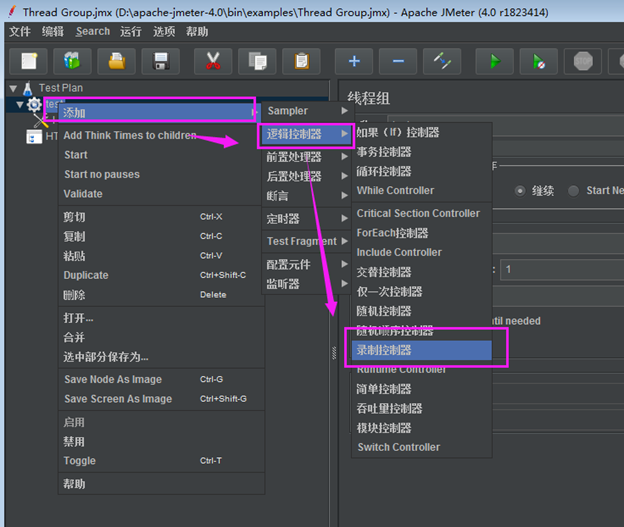Expand the 定时器 submenu
Image resolution: width=624 pixels, height=527 pixels.
[x=306, y=219]
